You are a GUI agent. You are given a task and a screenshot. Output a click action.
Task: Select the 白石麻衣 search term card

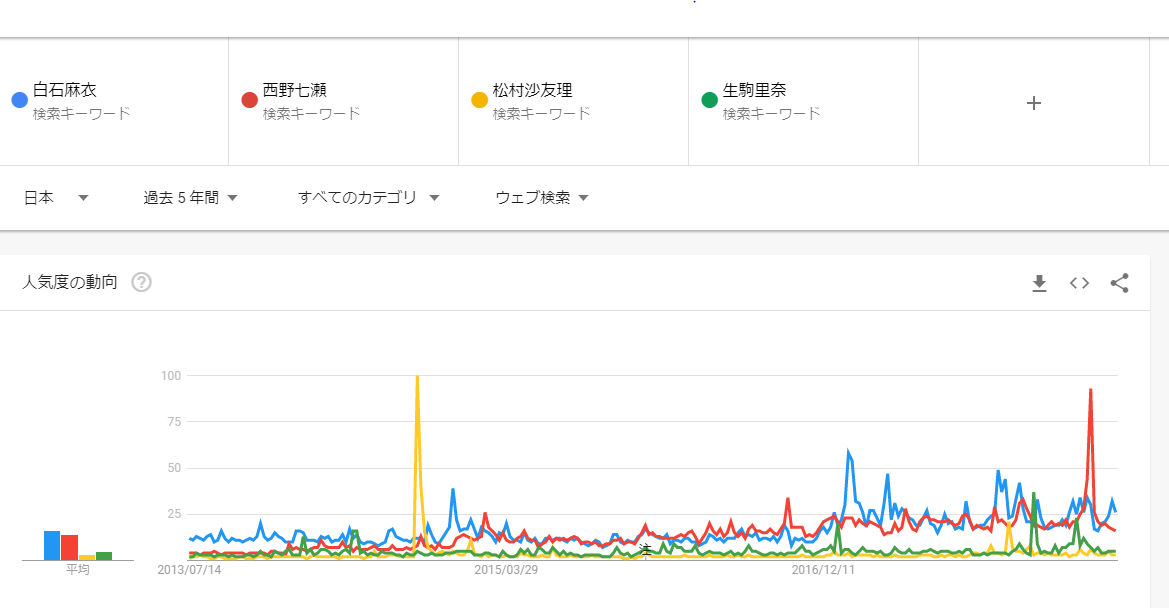coord(114,101)
